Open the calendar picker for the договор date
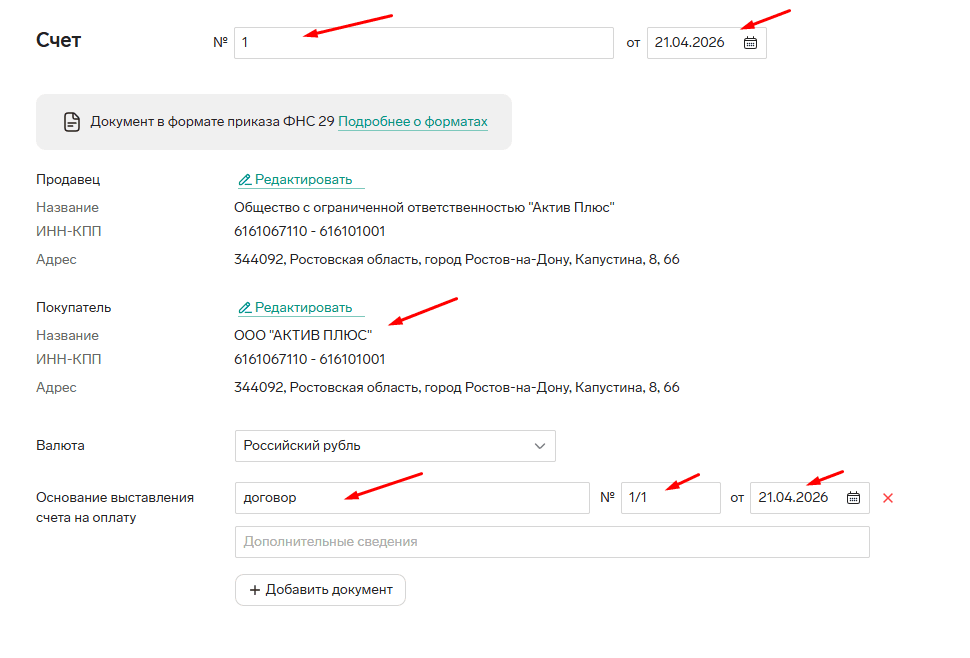Image resolution: width=970 pixels, height=658 pixels. click(x=853, y=498)
